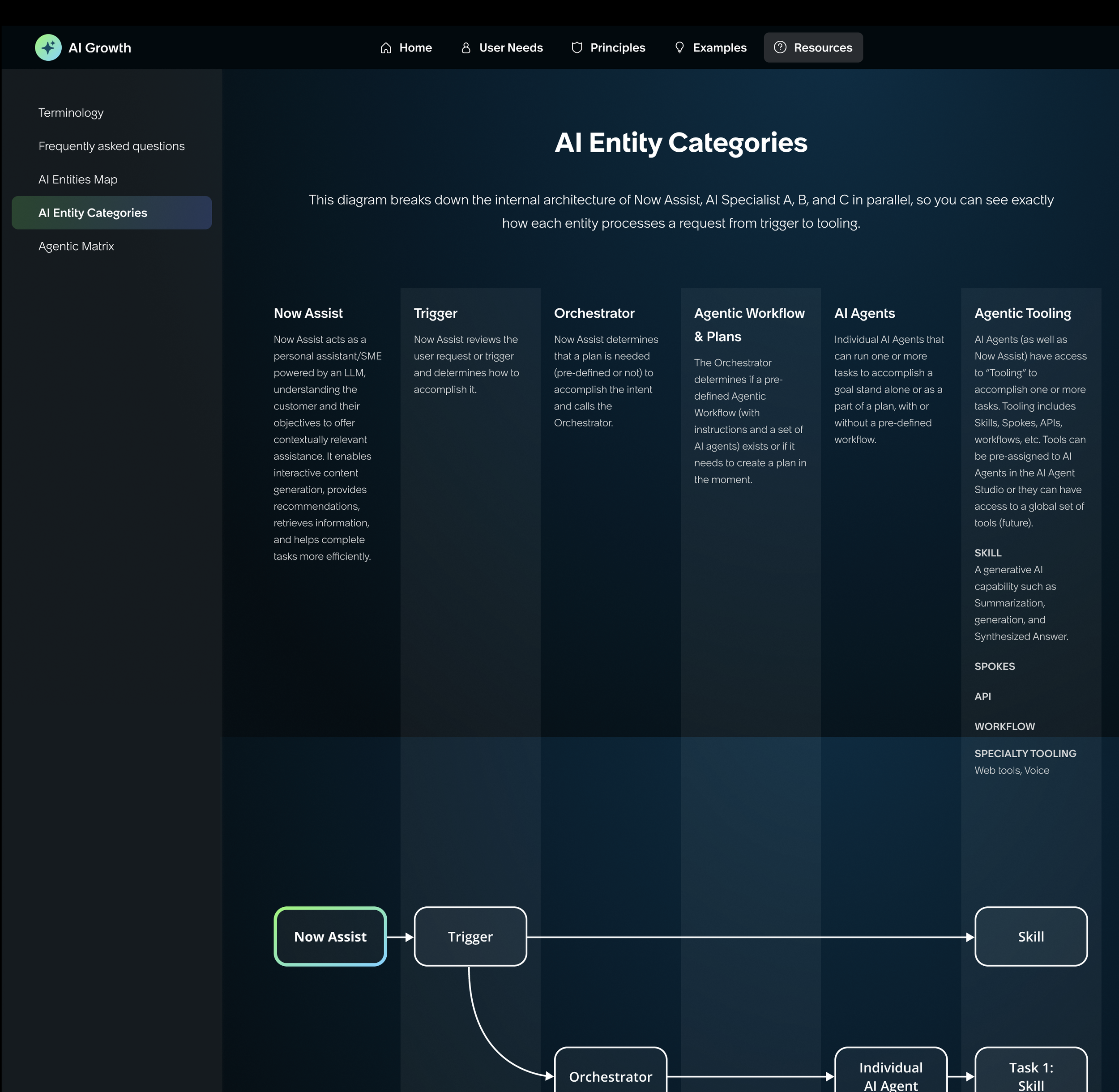
Task: Click the AI Growth sparkle logo icon
Action: 48,47
